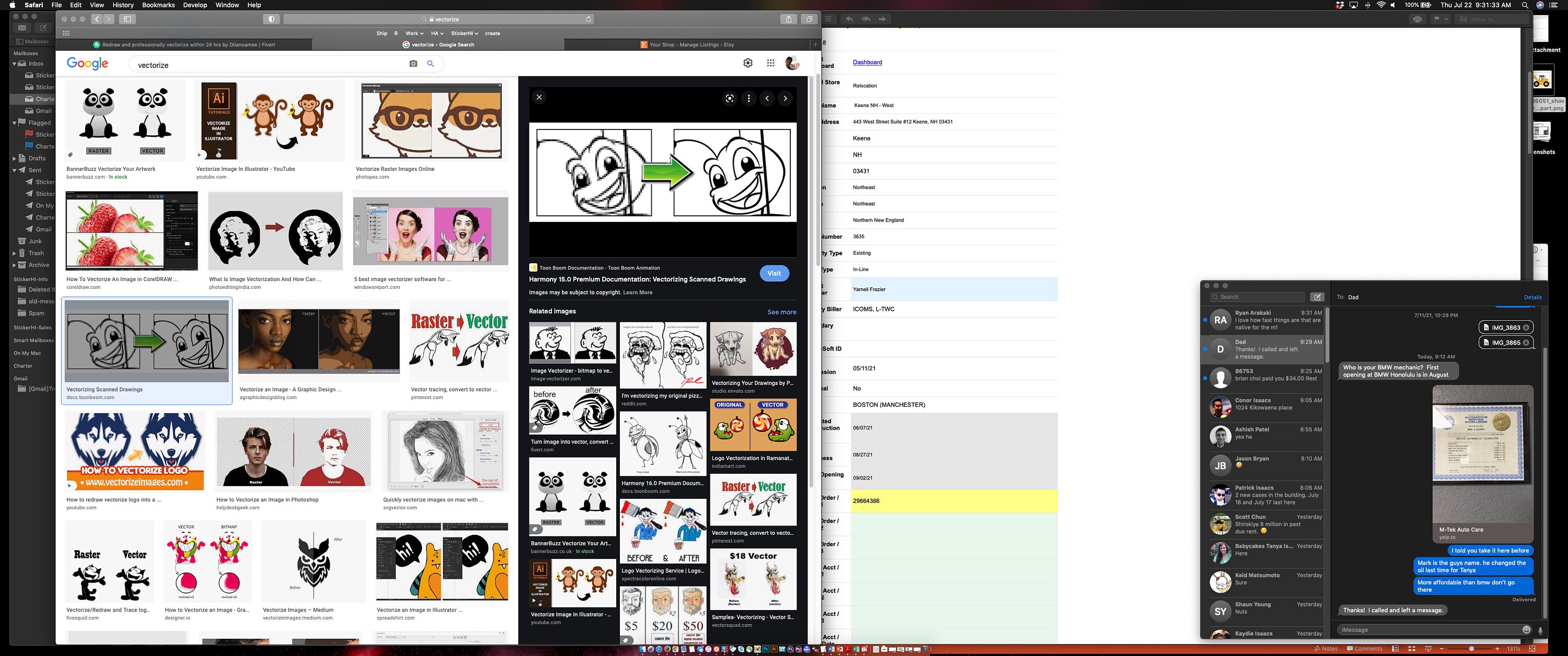Image resolution: width=1568 pixels, height=656 pixels.
Task: Click See more related images
Action: [781, 312]
